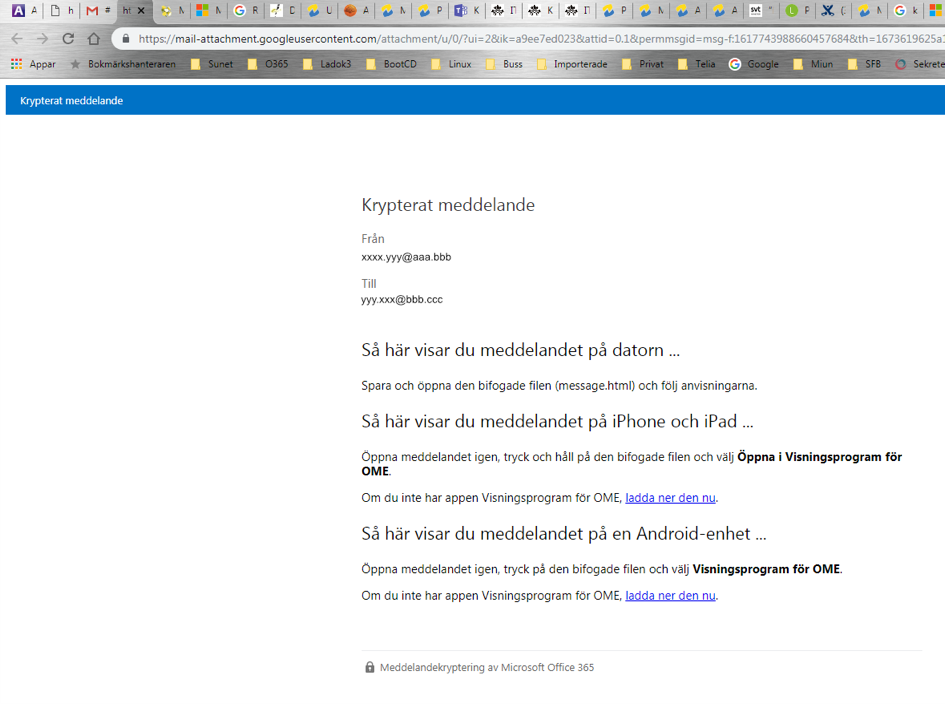945x704 pixels.
Task: Go back with the browser back arrow
Action: coord(17,39)
